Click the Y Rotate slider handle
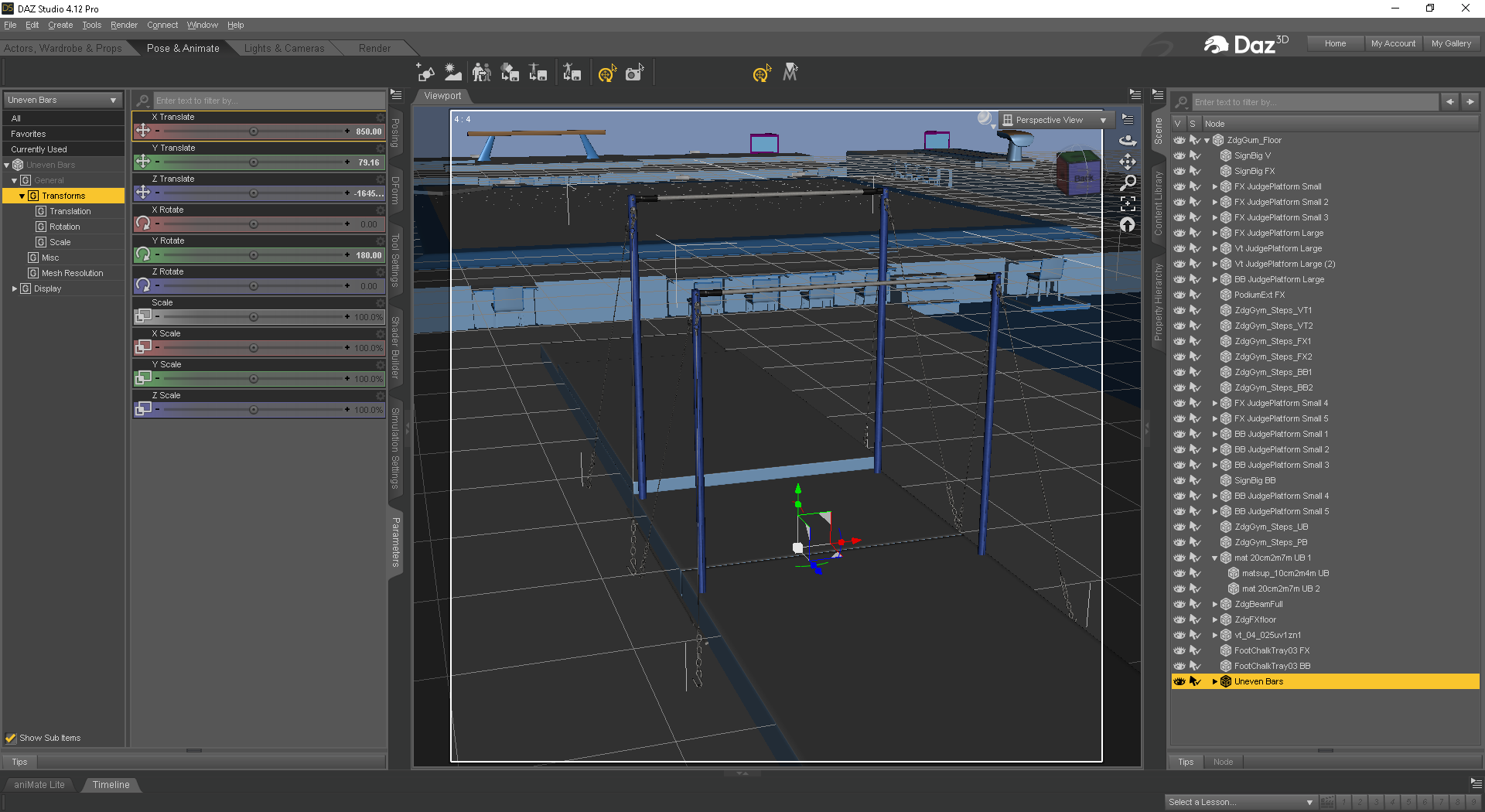Screen dimensions: 1485x812 pos(254,255)
